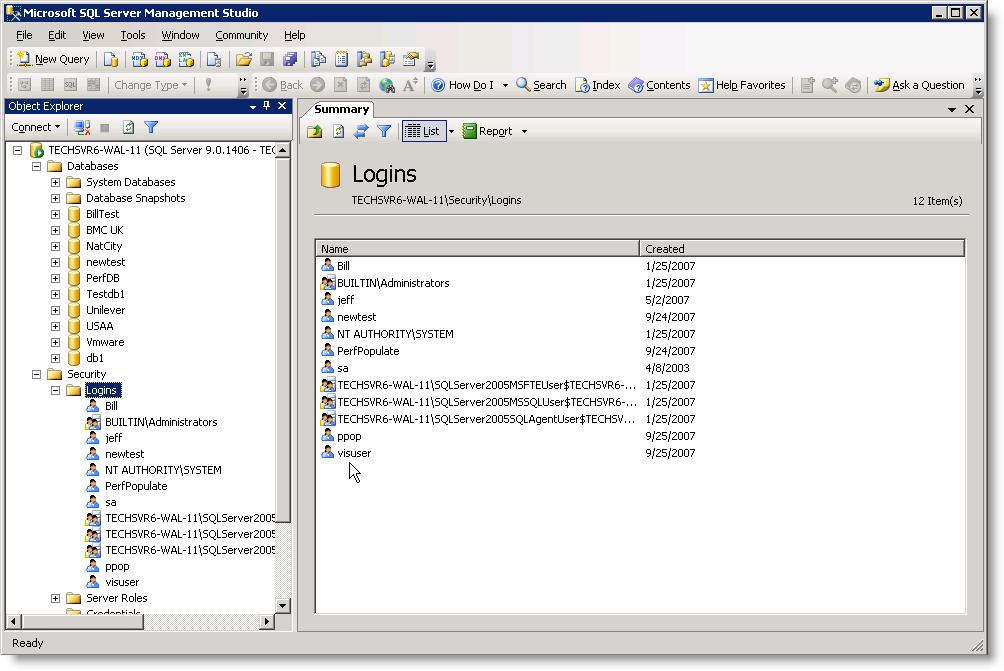
Task: Select the sa login in Object Explorer
Action: click(111, 503)
